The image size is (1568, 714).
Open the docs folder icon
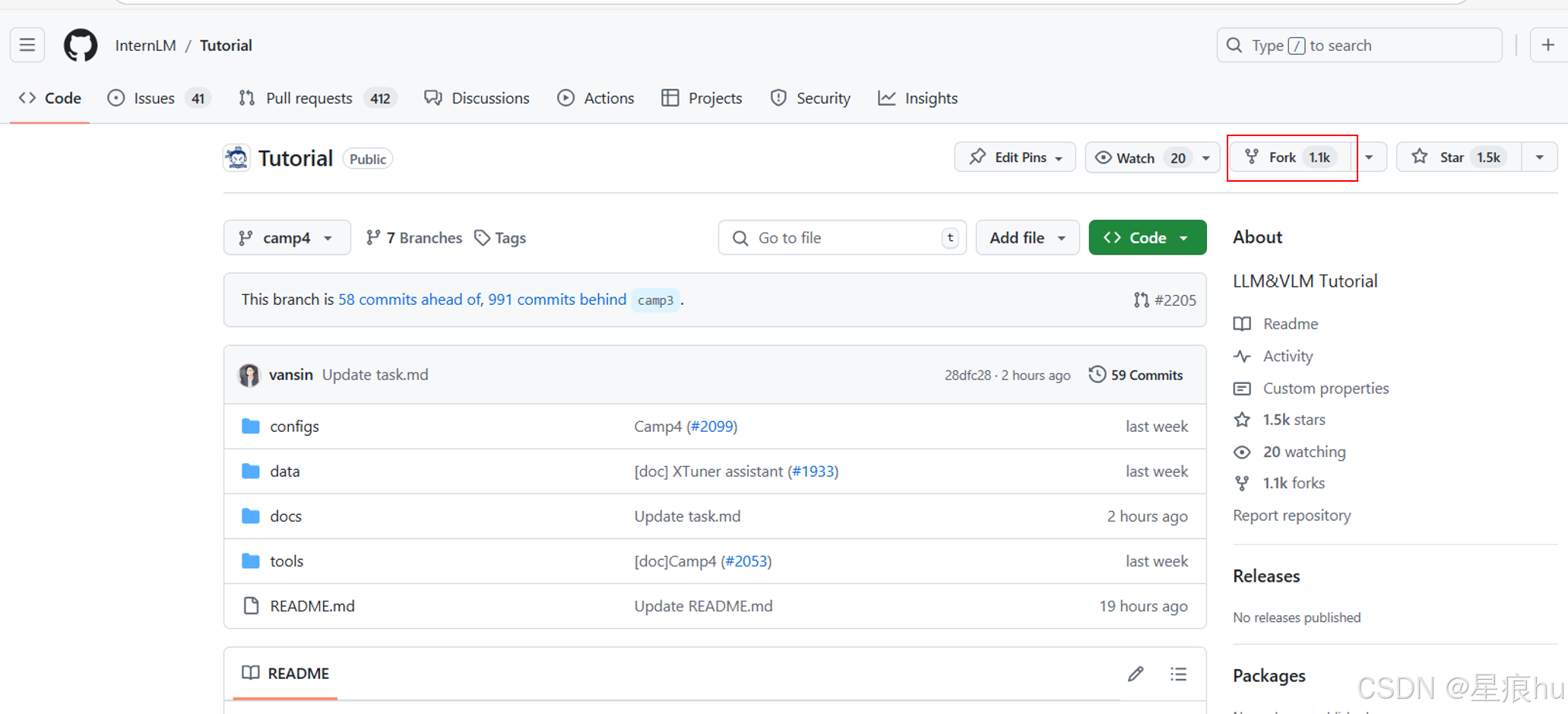point(251,516)
